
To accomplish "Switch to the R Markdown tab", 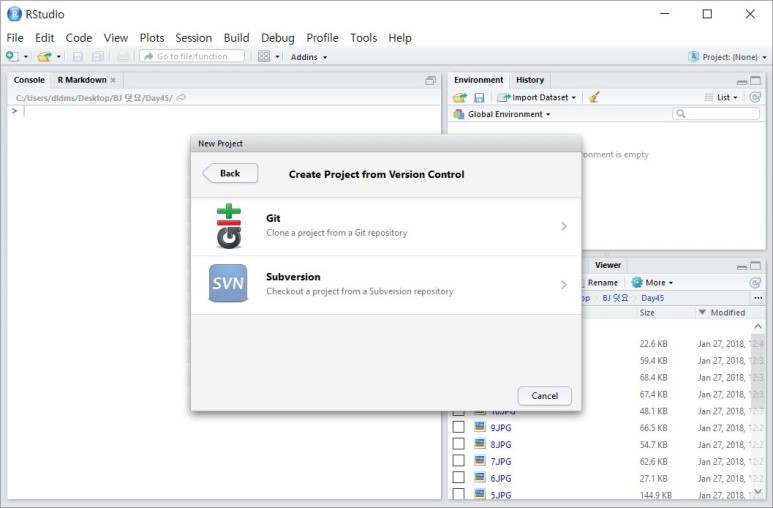I will click(82, 80).
